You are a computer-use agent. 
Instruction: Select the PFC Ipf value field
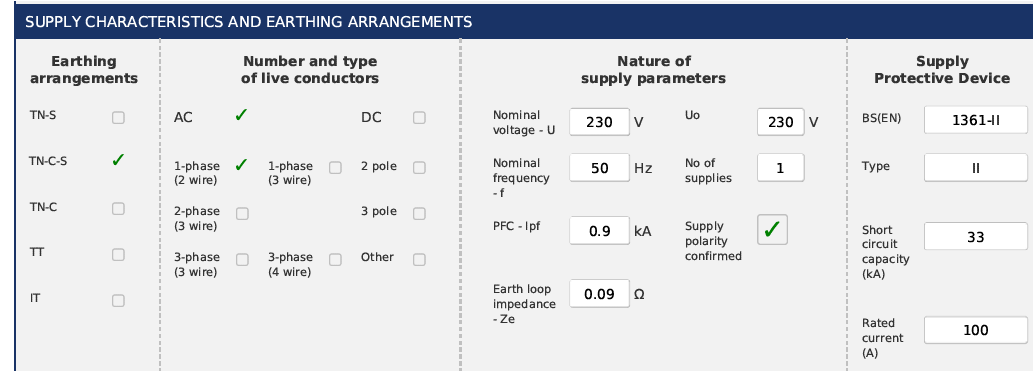599,231
